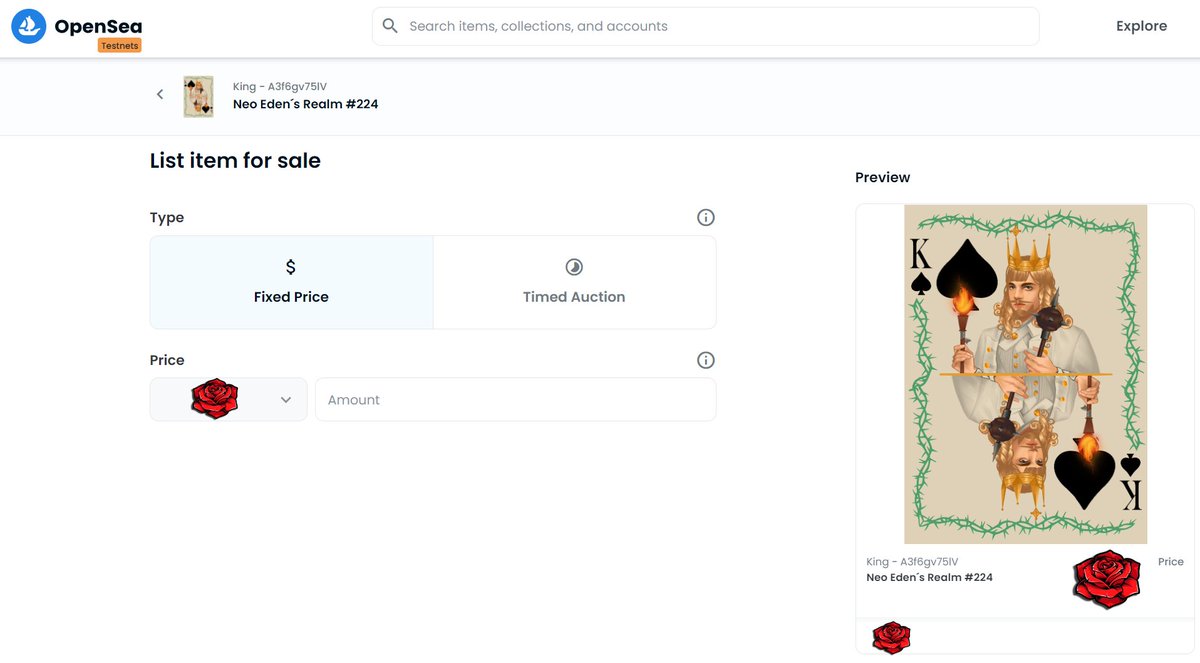Viewport: 1200px width, 663px height.
Task: Click King - A3f6gv75IV in the preview card
Action: click(x=912, y=562)
